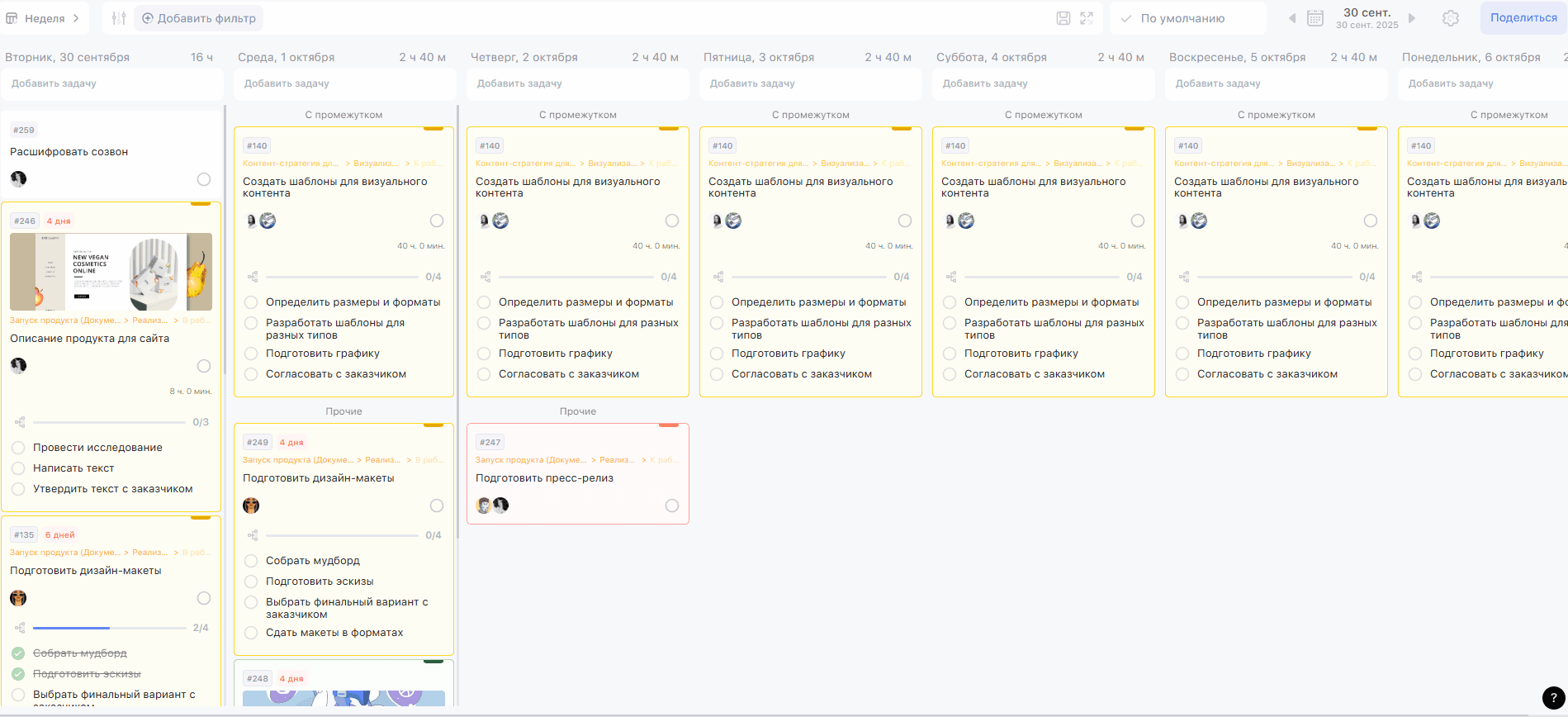Viewport: 1568px width, 717px height.
Task: Click 'Добавить задачу' field under Saturday
Action: pyautogui.click(x=1043, y=83)
